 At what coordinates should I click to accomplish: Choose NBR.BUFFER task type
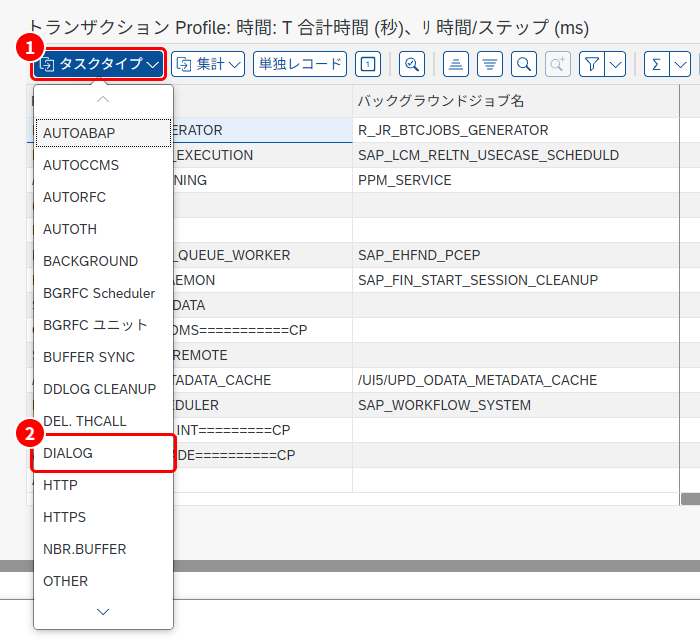103,549
